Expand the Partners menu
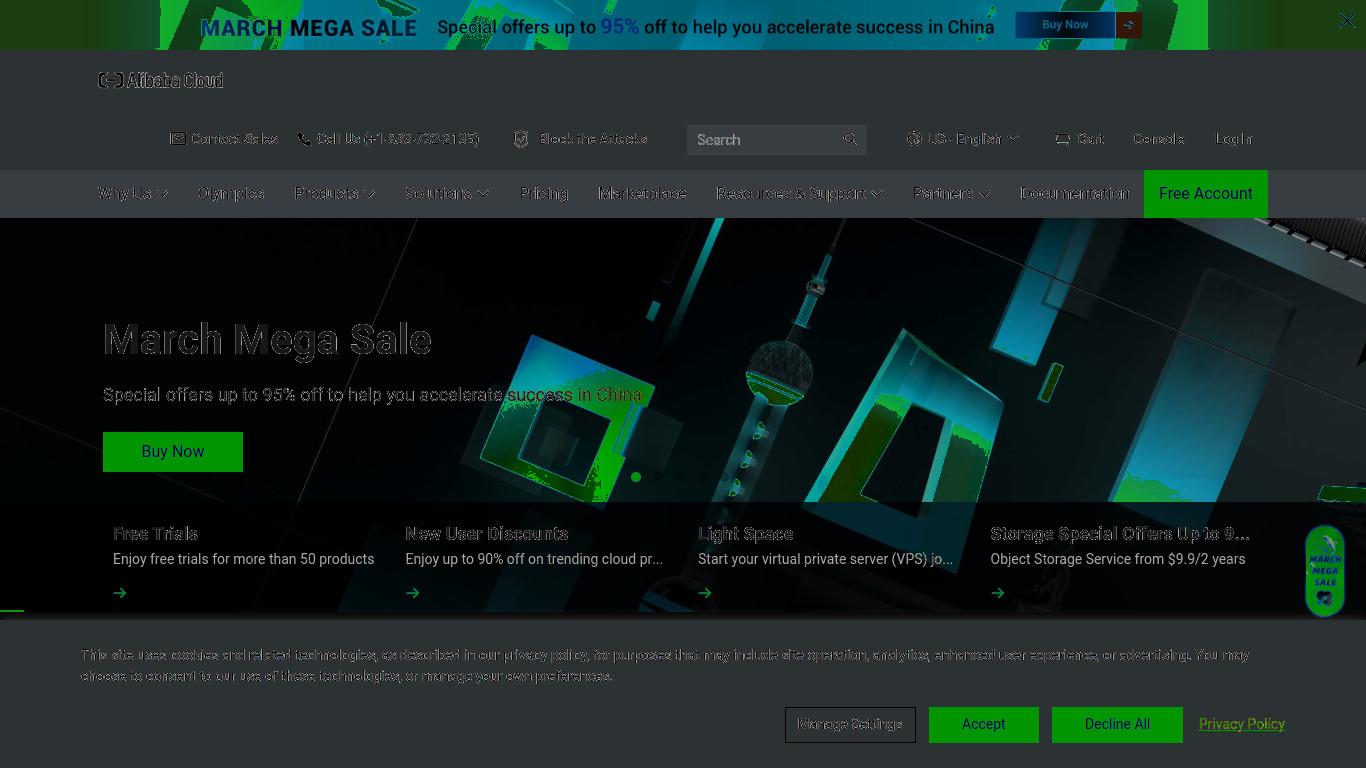Image resolution: width=1366 pixels, height=768 pixels. click(x=952, y=193)
